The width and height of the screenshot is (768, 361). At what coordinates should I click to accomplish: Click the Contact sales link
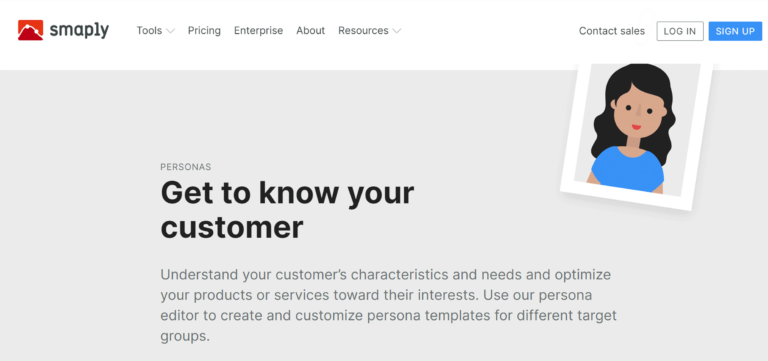point(612,31)
